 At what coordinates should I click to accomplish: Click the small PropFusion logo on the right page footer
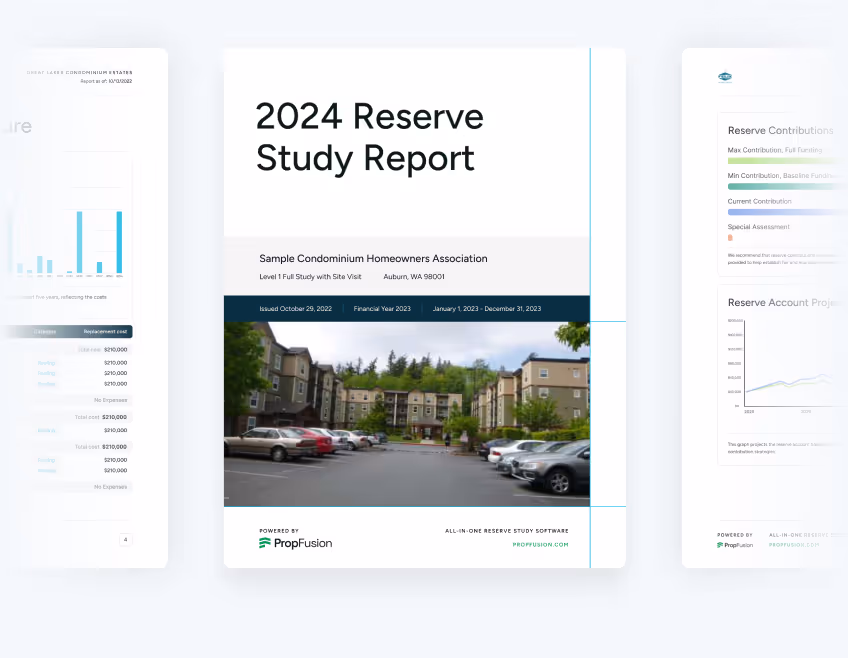(734, 545)
